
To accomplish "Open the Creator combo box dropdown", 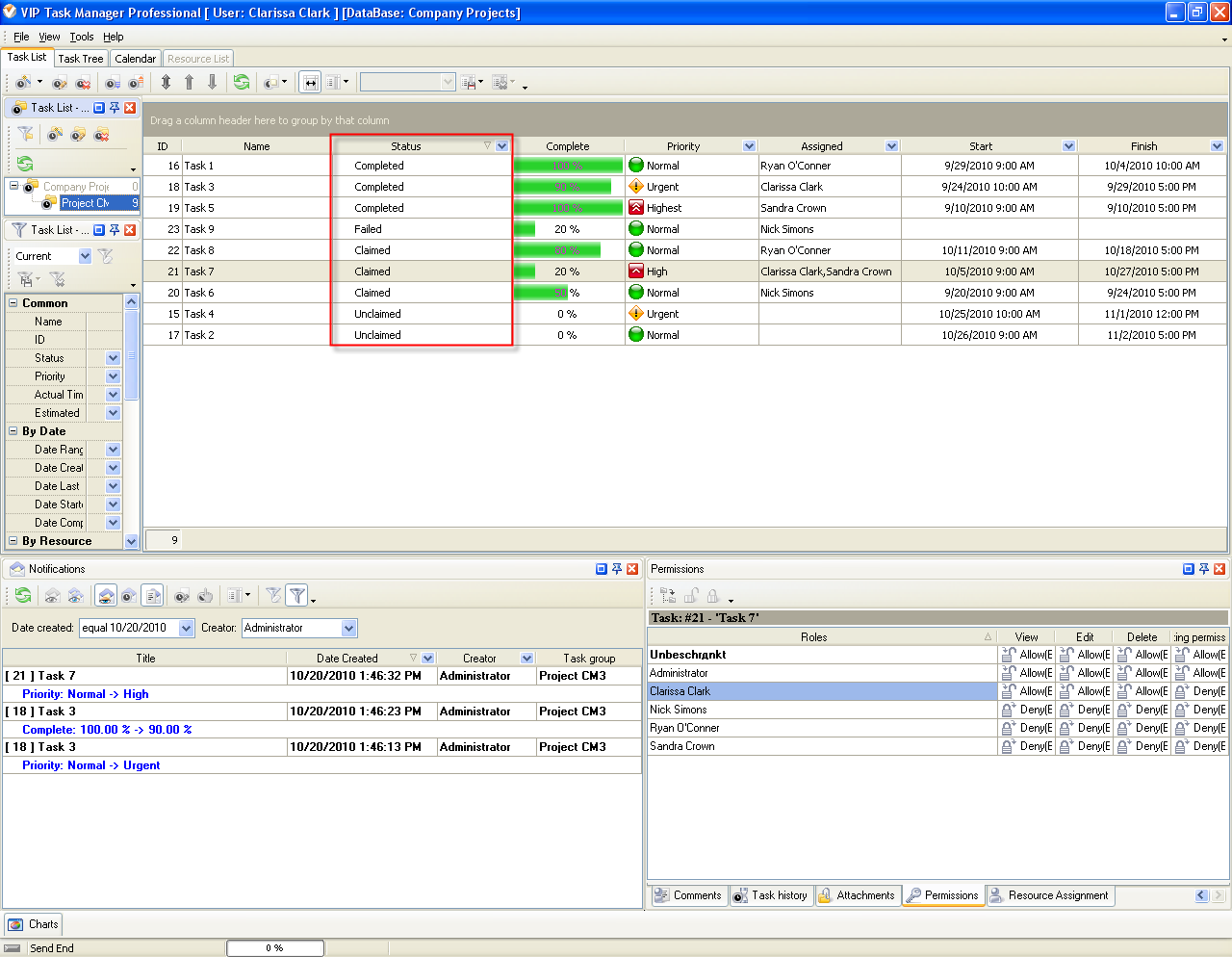I will [x=348, y=628].
